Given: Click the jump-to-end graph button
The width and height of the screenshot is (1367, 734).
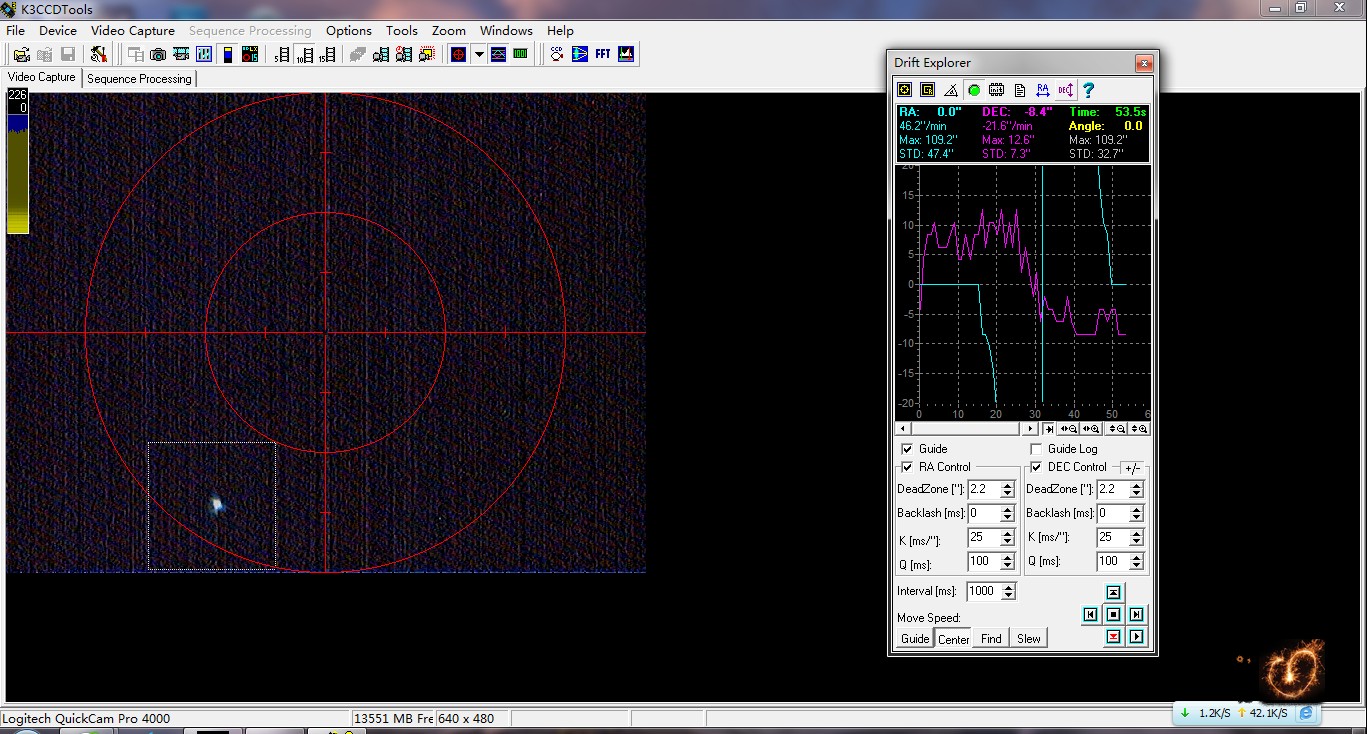Looking at the screenshot, I should point(1049,428).
